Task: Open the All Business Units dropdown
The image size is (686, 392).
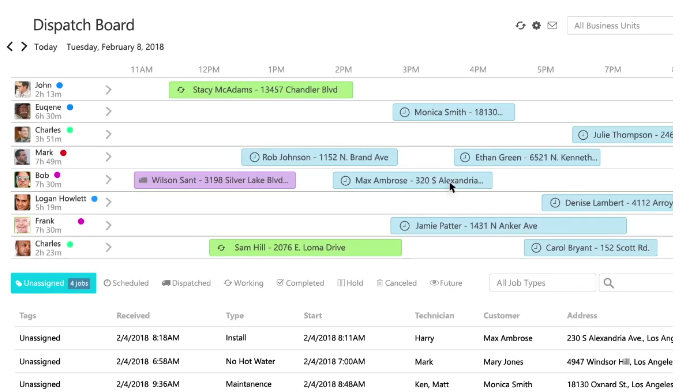Action: click(x=620, y=25)
